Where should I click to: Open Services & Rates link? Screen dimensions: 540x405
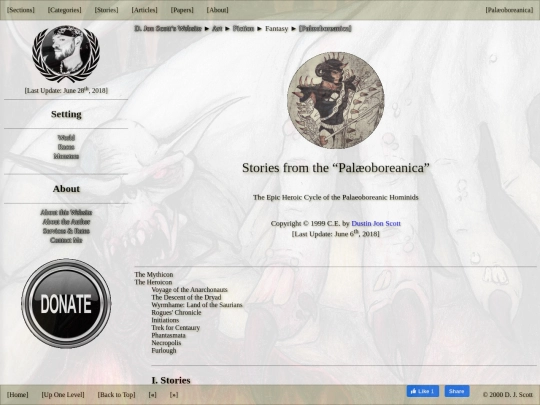[66, 231]
